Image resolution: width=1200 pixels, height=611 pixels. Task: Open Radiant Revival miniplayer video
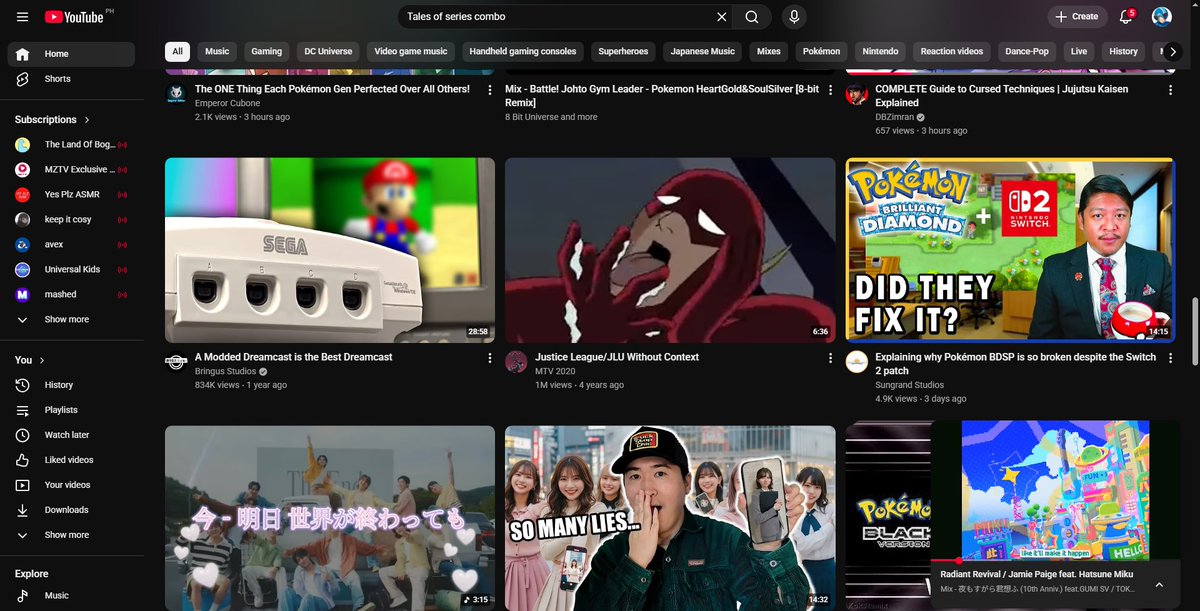pyautogui.click(x=1055, y=490)
